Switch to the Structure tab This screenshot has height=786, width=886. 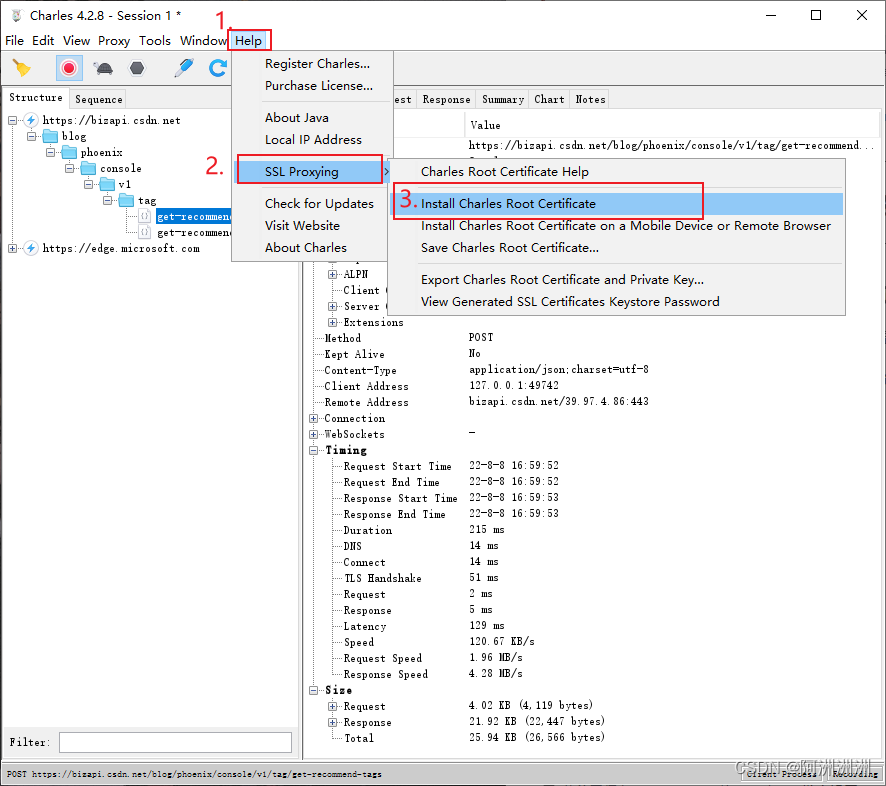(36, 98)
